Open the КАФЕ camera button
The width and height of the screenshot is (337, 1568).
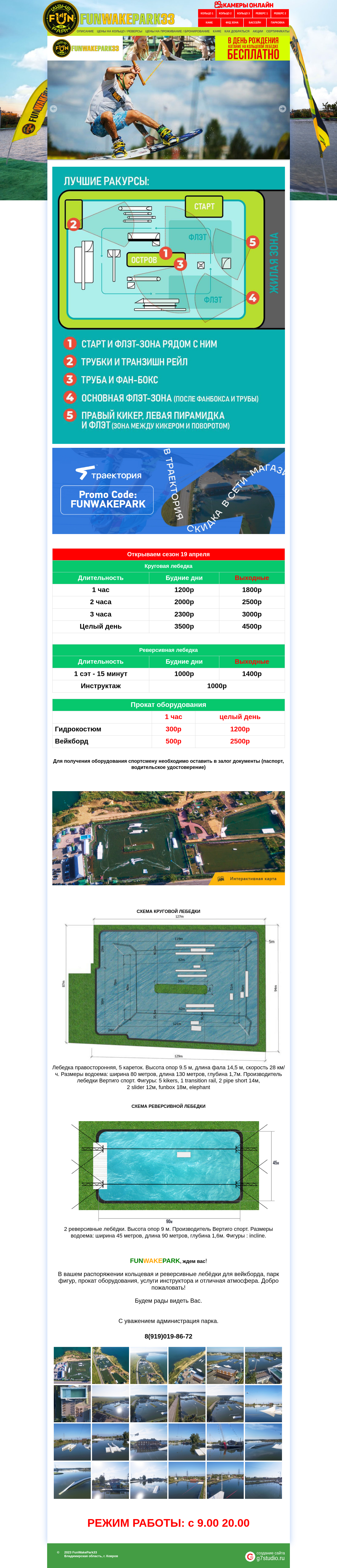[x=209, y=22]
